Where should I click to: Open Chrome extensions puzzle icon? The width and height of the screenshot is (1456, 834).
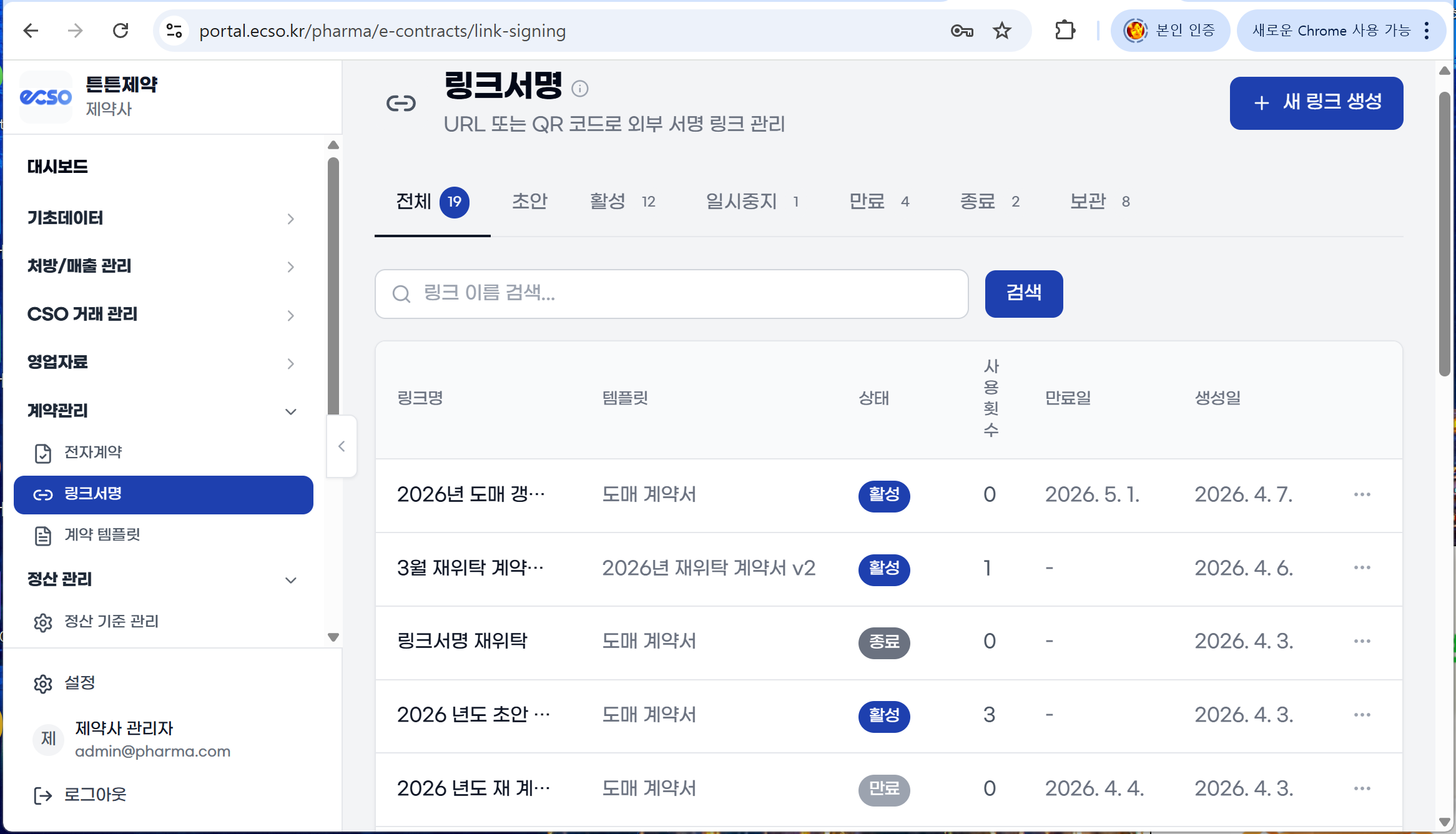click(1065, 31)
